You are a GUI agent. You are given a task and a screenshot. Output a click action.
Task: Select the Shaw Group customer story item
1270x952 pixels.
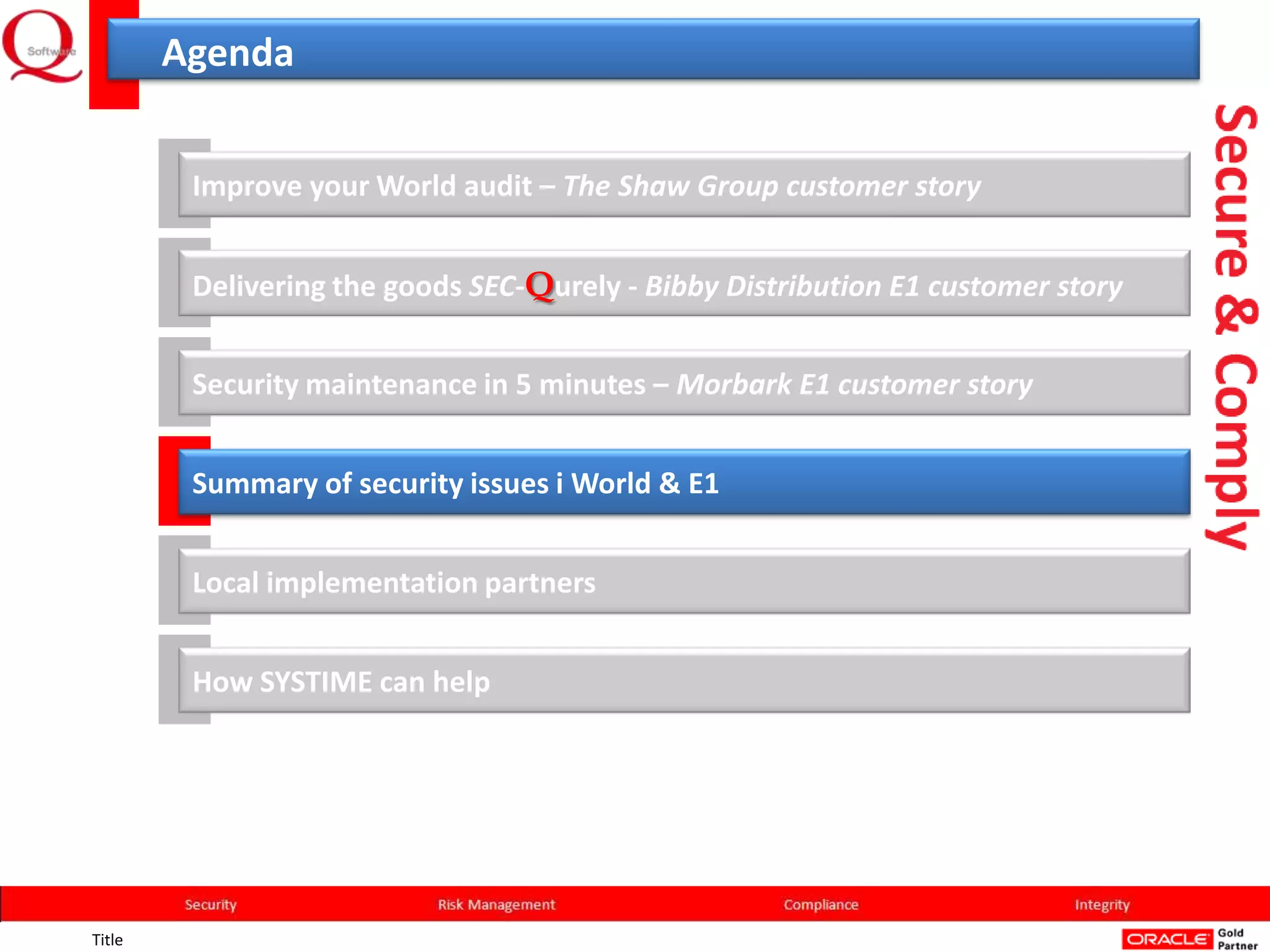tap(684, 185)
